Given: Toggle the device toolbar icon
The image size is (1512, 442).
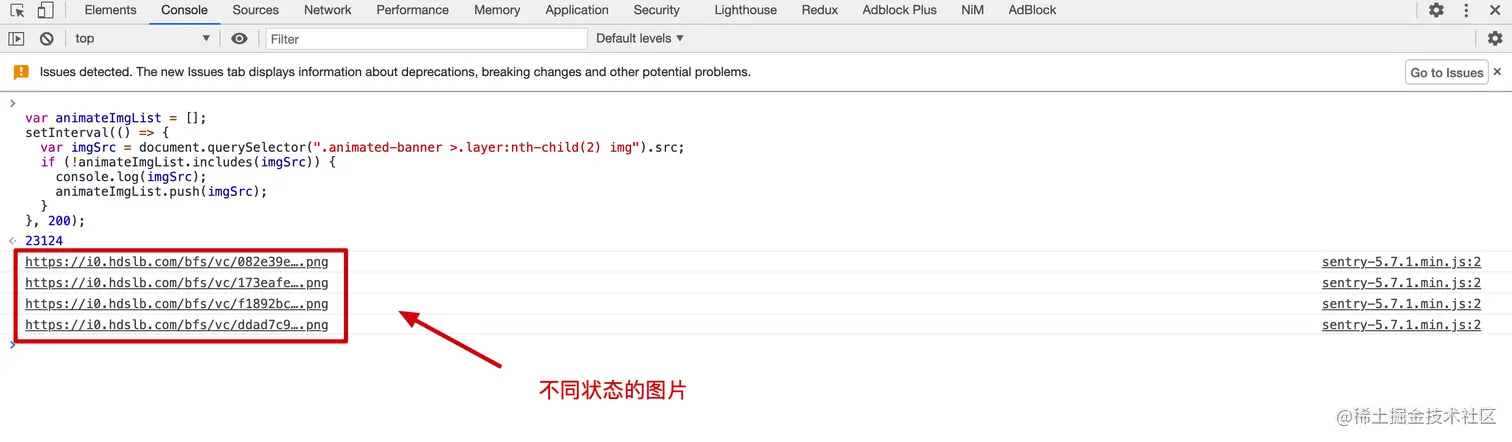Looking at the screenshot, I should coord(45,10).
